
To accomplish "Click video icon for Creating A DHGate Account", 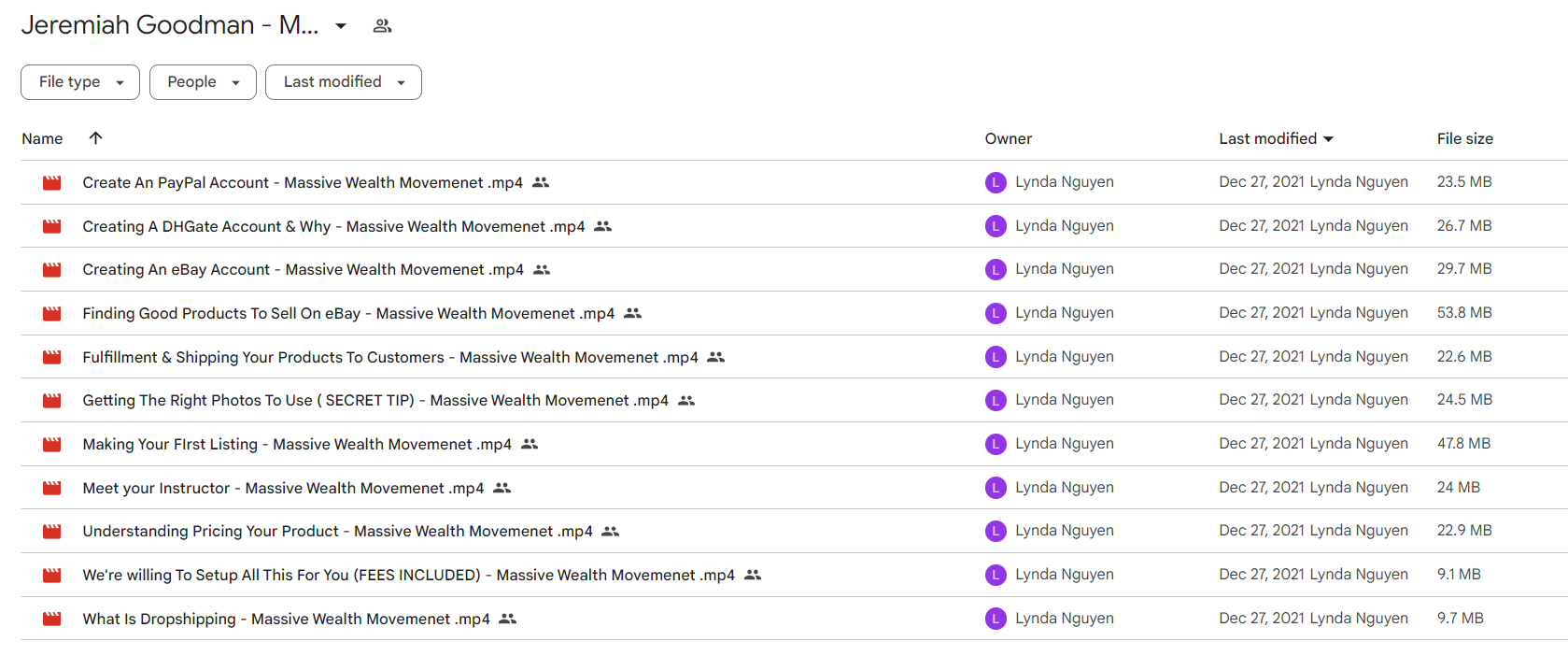I will [x=52, y=226].
